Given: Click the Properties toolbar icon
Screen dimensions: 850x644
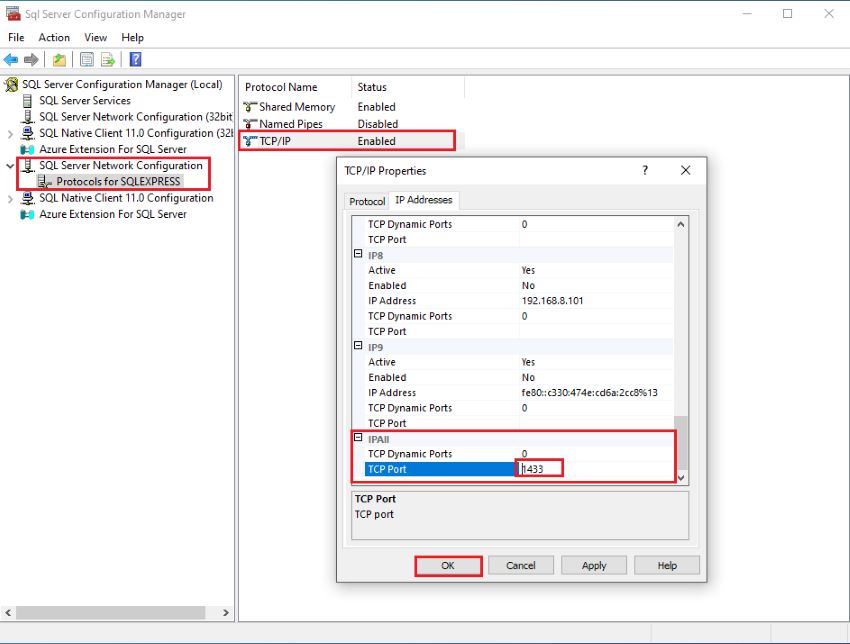Looking at the screenshot, I should point(87,60).
